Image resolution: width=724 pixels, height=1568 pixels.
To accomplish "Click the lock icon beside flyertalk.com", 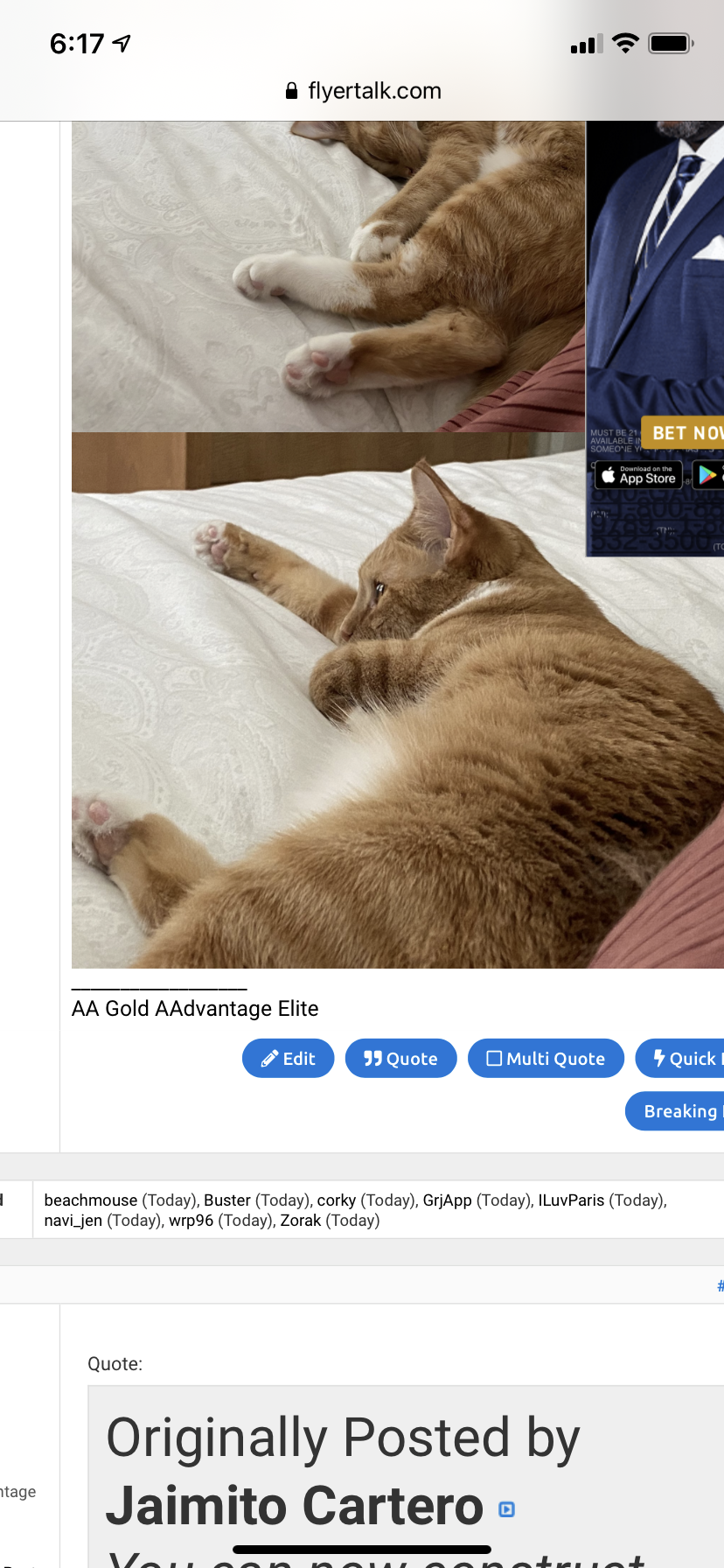I will click(291, 91).
